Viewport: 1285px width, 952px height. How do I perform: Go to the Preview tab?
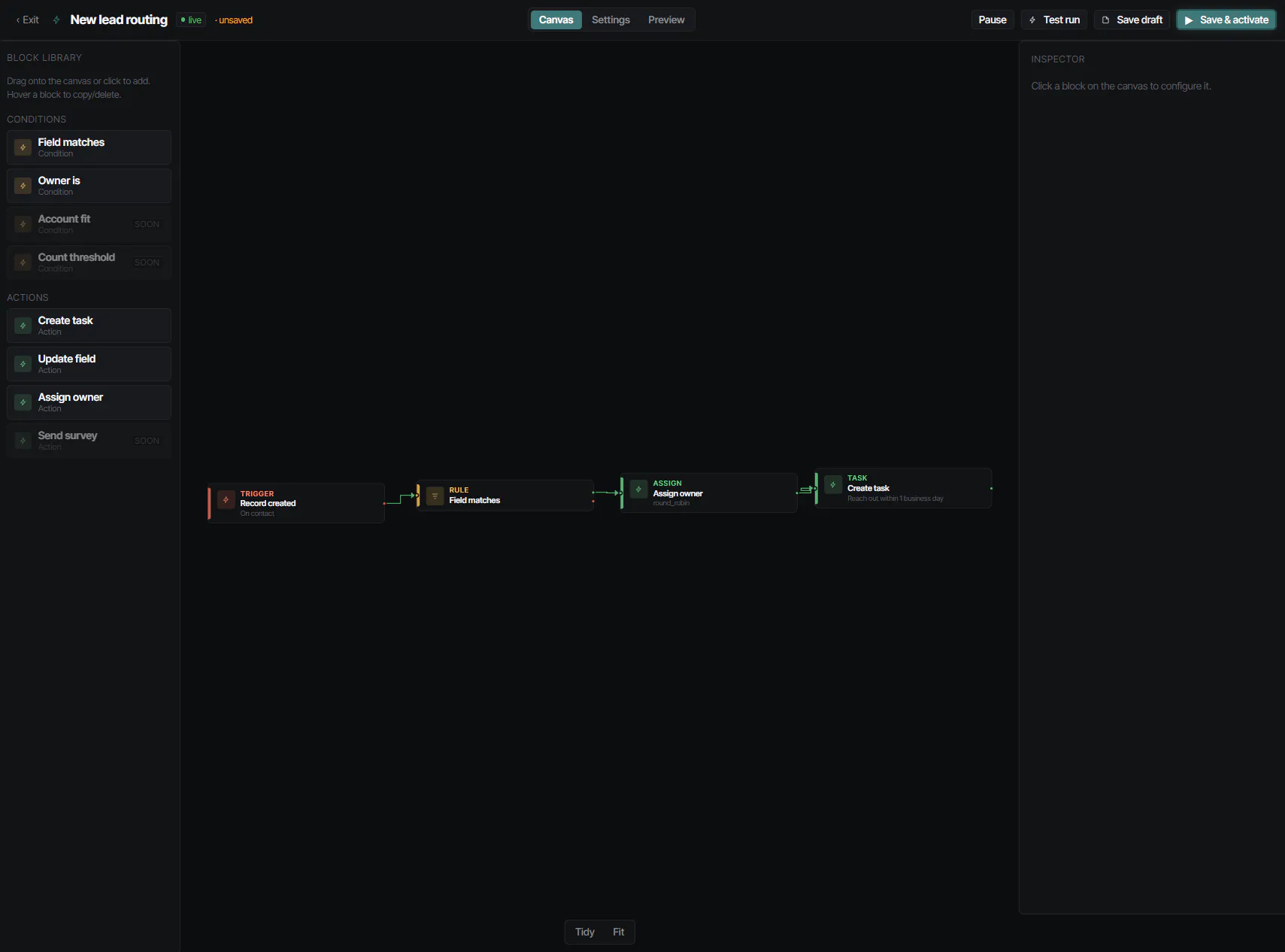coord(666,20)
